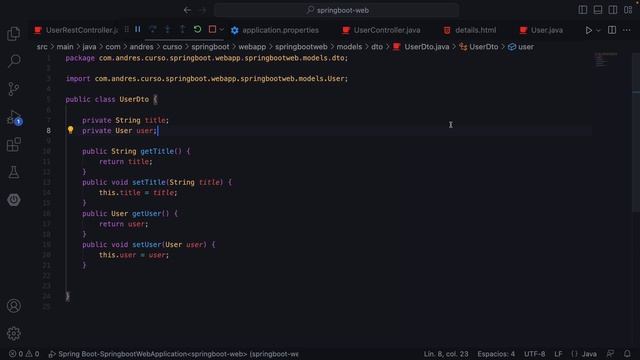This screenshot has height=360, width=640.
Task: Open errors and warnings status item
Action: [24, 354]
